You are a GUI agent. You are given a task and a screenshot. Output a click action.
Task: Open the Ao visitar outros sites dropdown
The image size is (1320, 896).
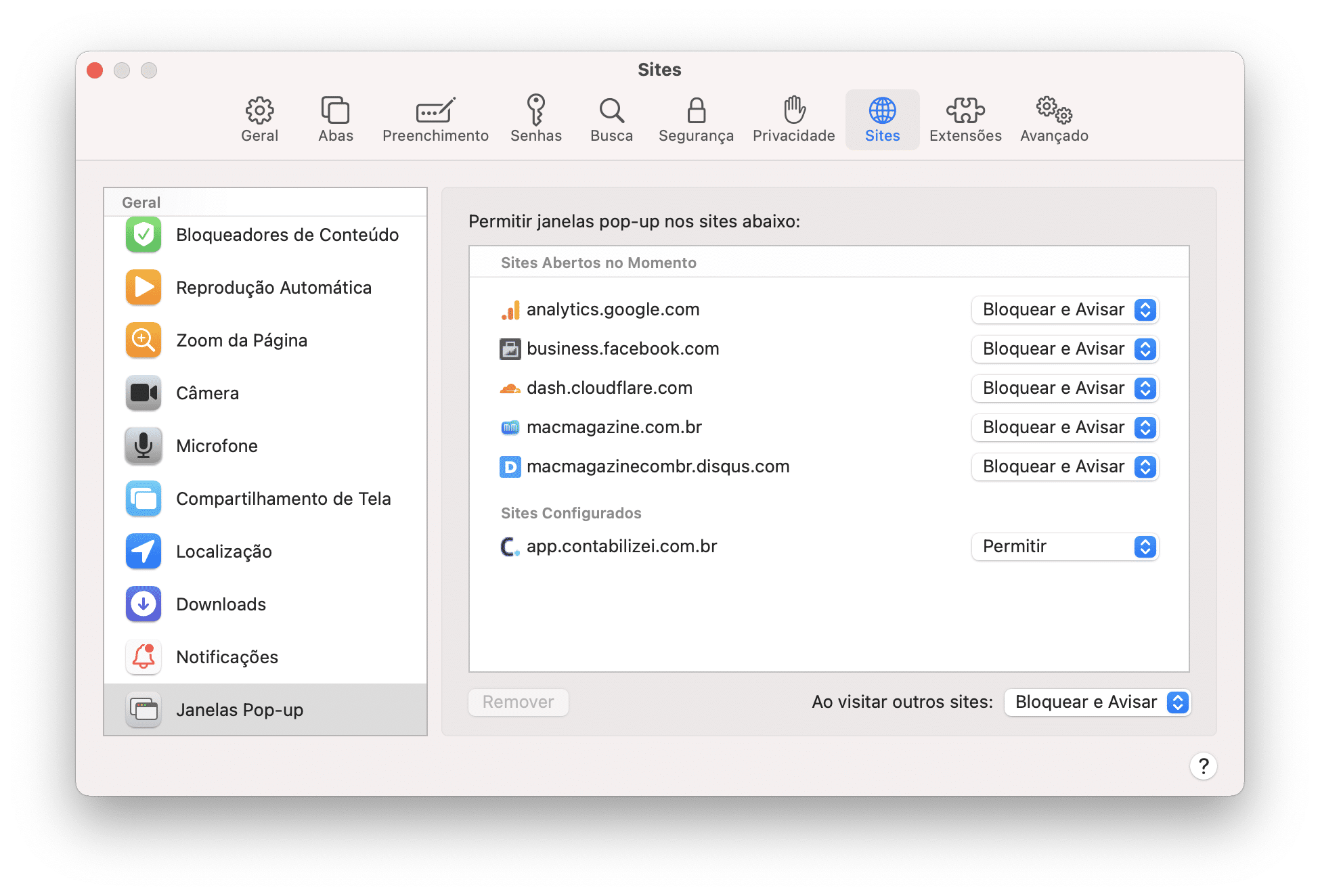[1097, 702]
